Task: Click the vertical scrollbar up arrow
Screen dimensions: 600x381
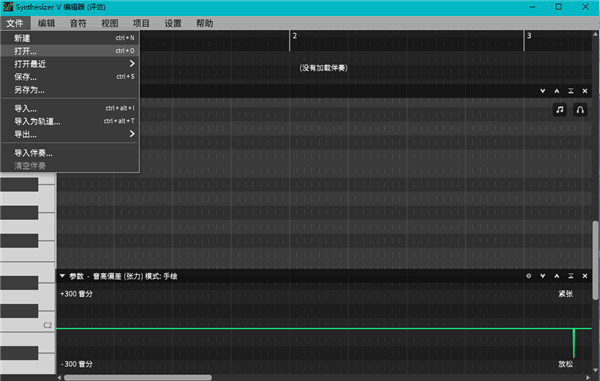Action: (x=595, y=34)
